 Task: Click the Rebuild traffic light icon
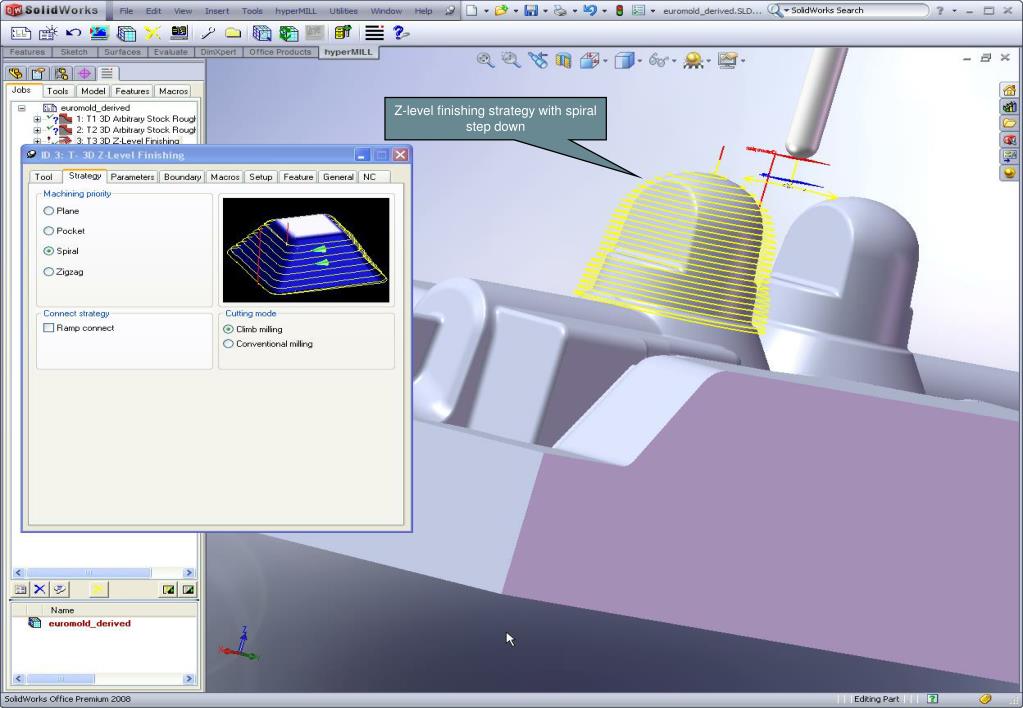(619, 10)
